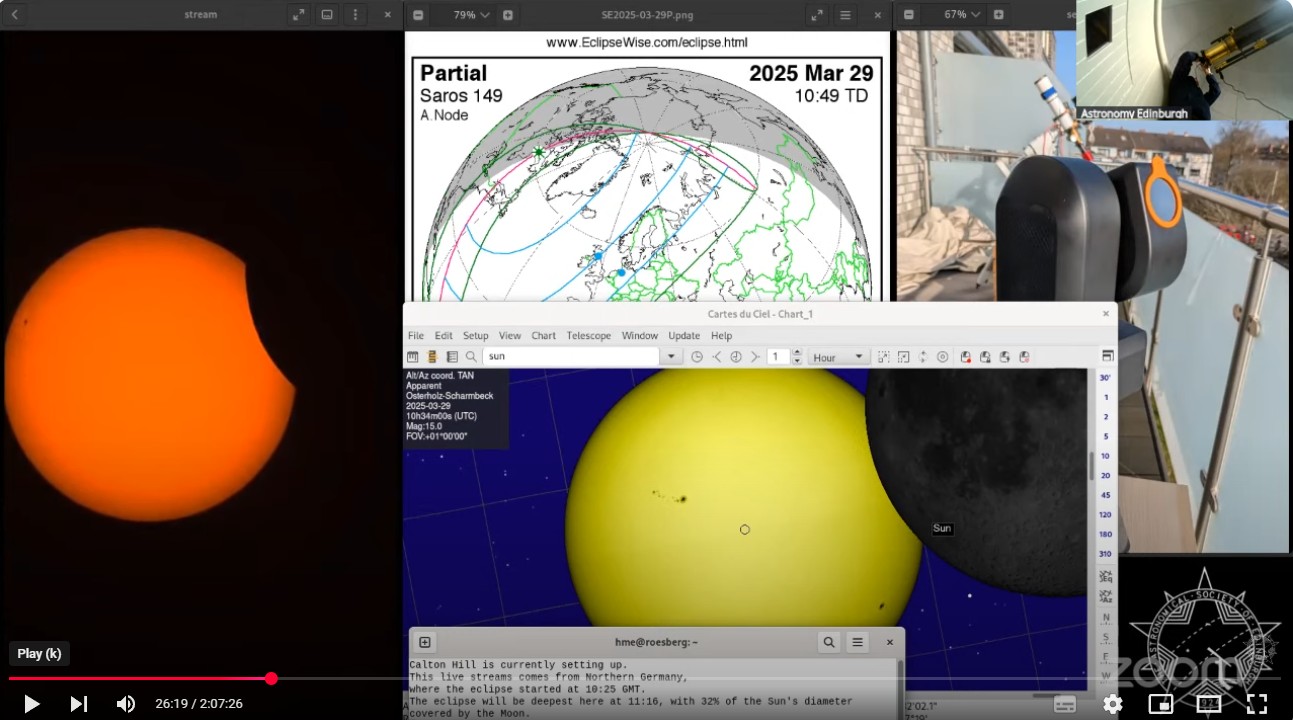Open YouTube player settings gear
This screenshot has width=1293, height=720.
click(1112, 704)
